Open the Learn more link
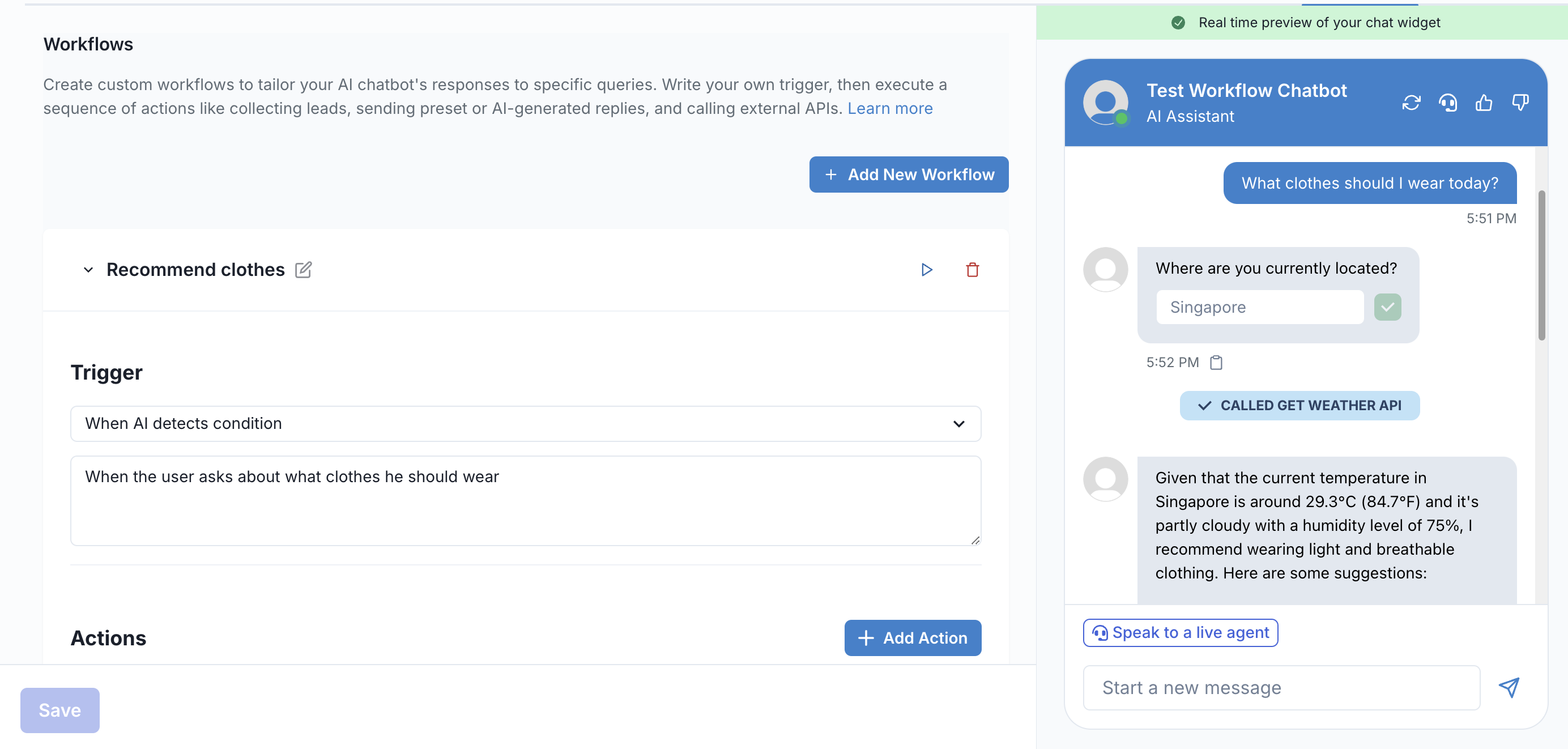 point(889,108)
